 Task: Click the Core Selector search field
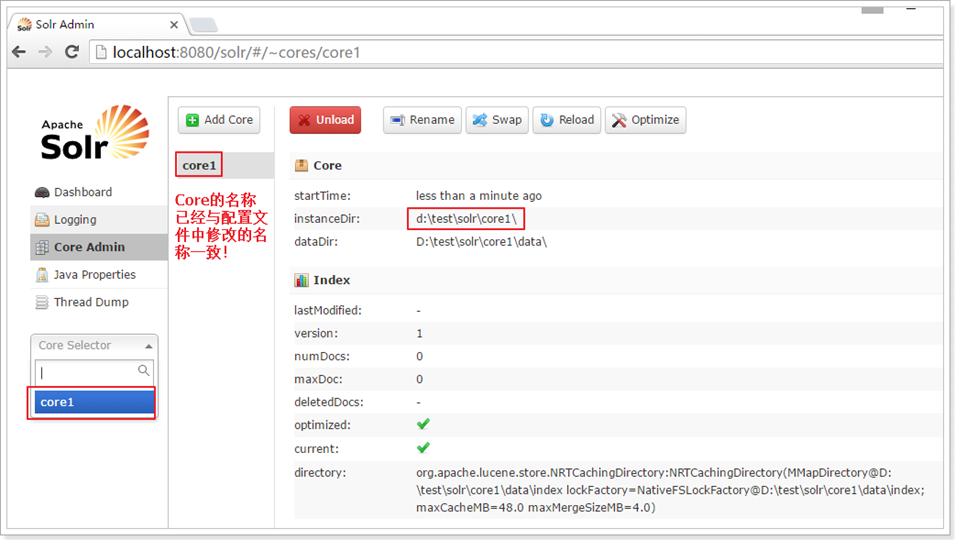pyautogui.click(x=94, y=371)
